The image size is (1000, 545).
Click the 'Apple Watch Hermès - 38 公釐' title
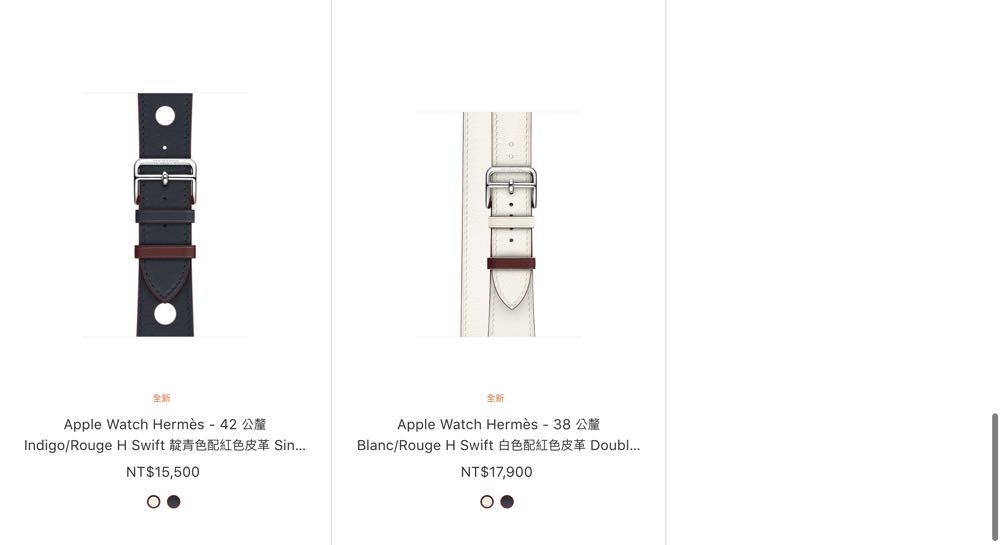coord(499,425)
